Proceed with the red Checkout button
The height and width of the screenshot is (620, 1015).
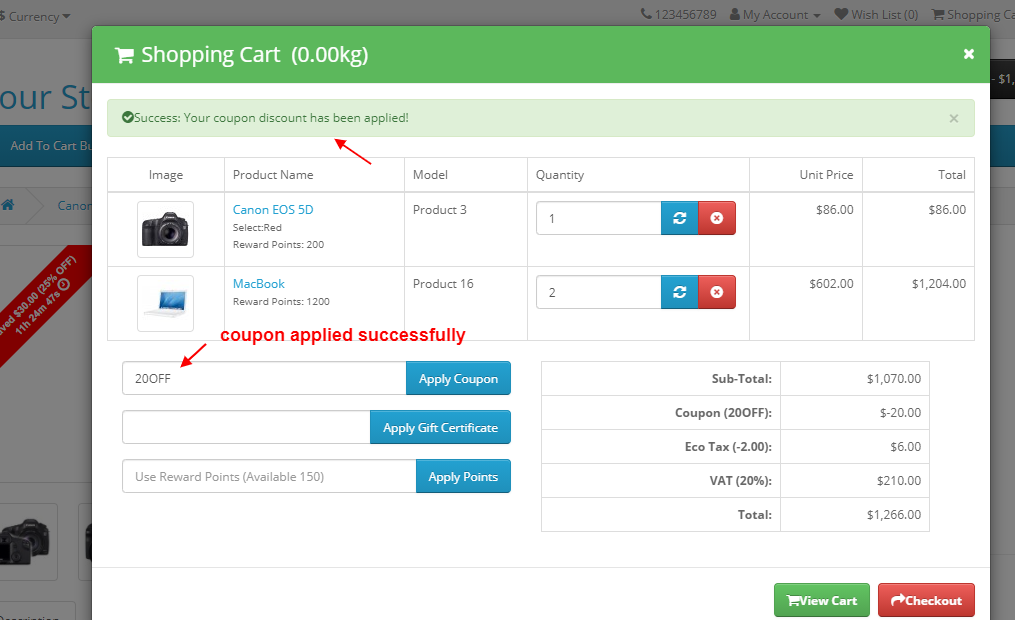(x=925, y=600)
